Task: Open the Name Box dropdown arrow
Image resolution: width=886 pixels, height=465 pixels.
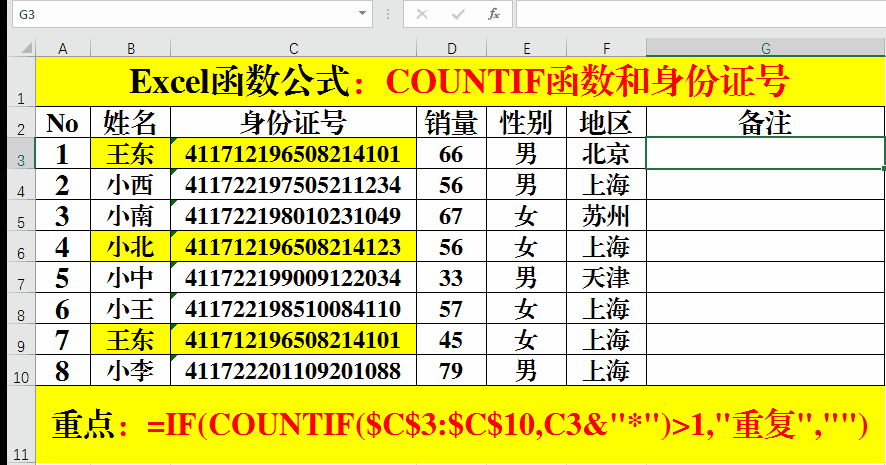Action: point(362,14)
